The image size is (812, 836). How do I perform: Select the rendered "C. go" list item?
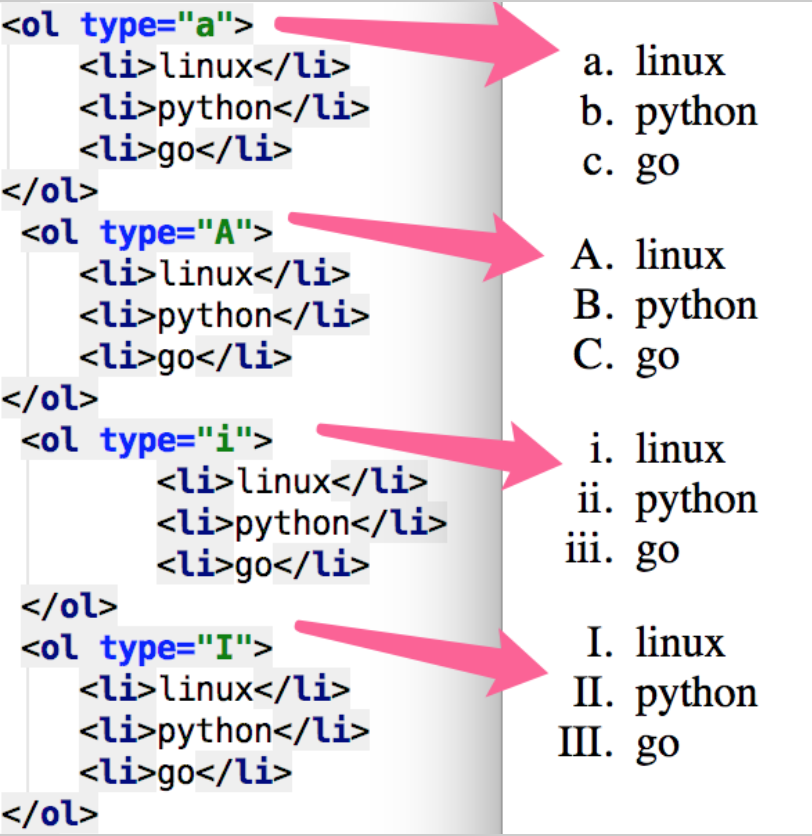(x=626, y=356)
